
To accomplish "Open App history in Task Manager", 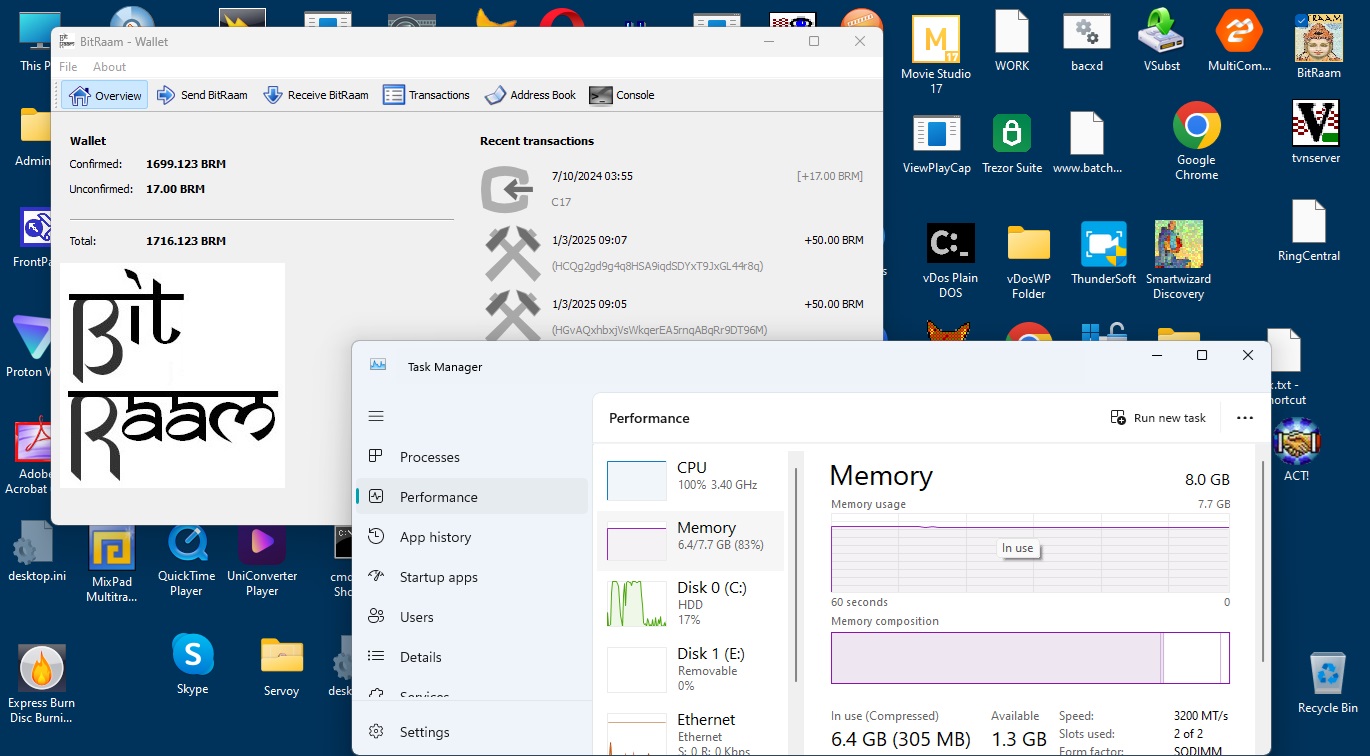I will point(472,537).
